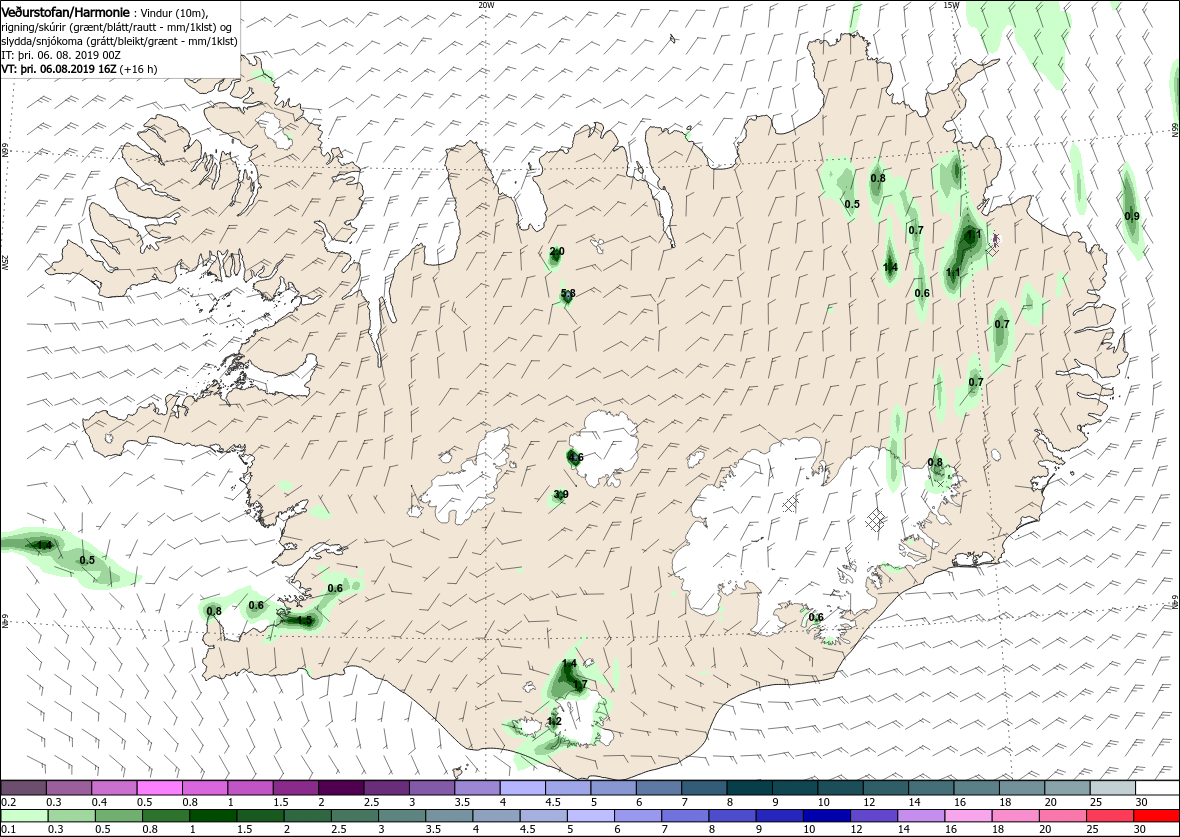
Task: Click the 2.0 precipitation value on the map
Action: 557,251
